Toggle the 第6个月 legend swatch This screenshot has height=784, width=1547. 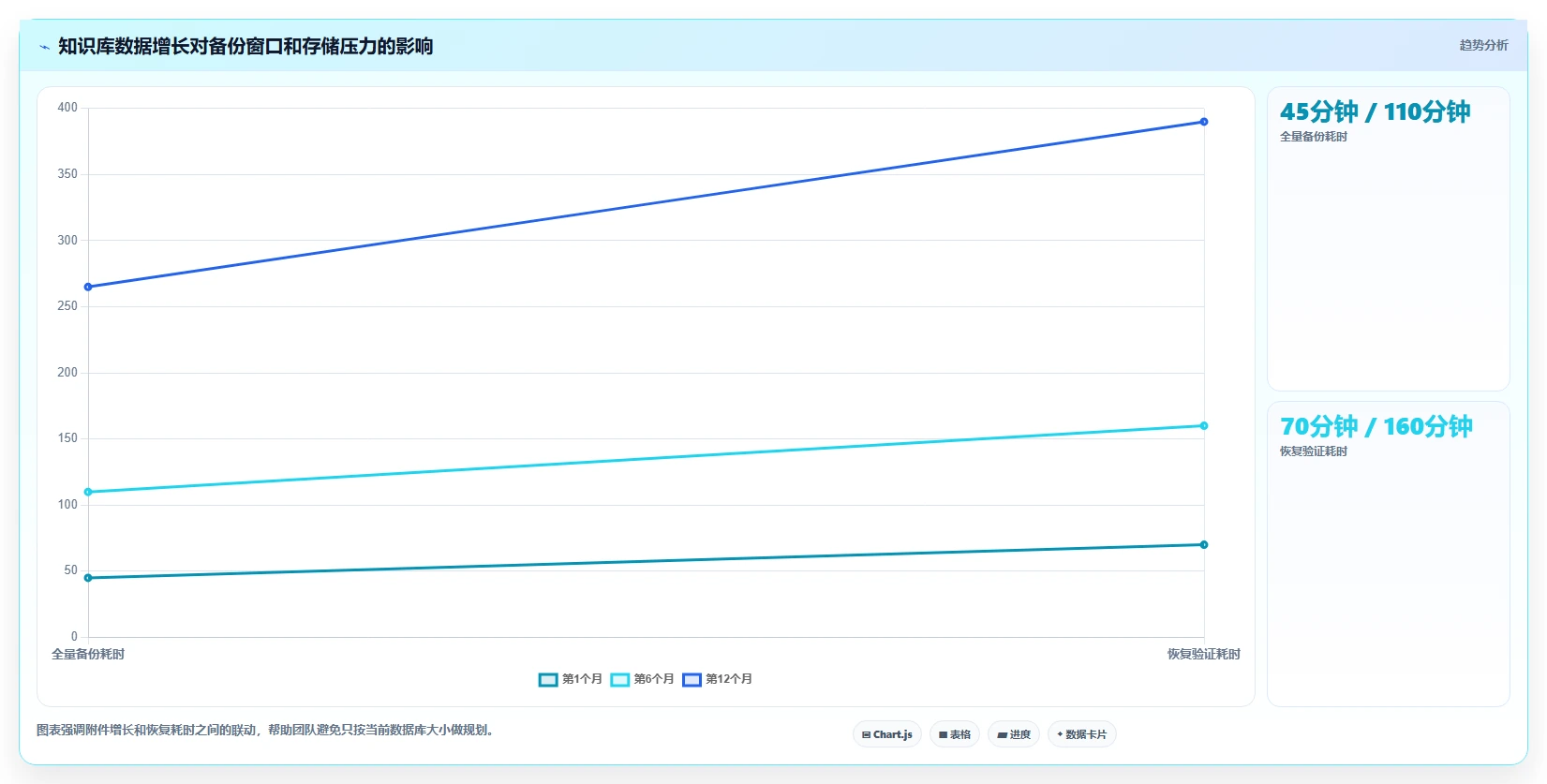pyautogui.click(x=620, y=680)
